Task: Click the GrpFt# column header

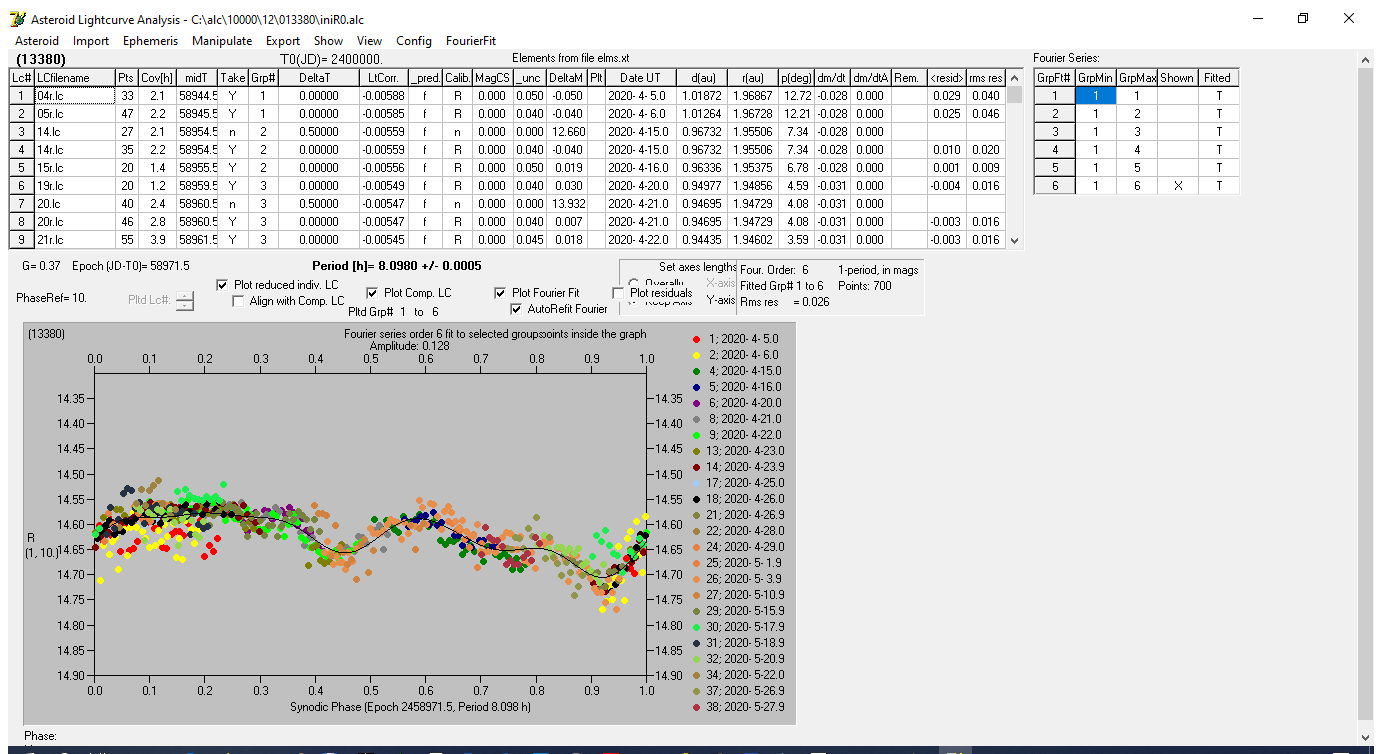Action: [x=1054, y=78]
